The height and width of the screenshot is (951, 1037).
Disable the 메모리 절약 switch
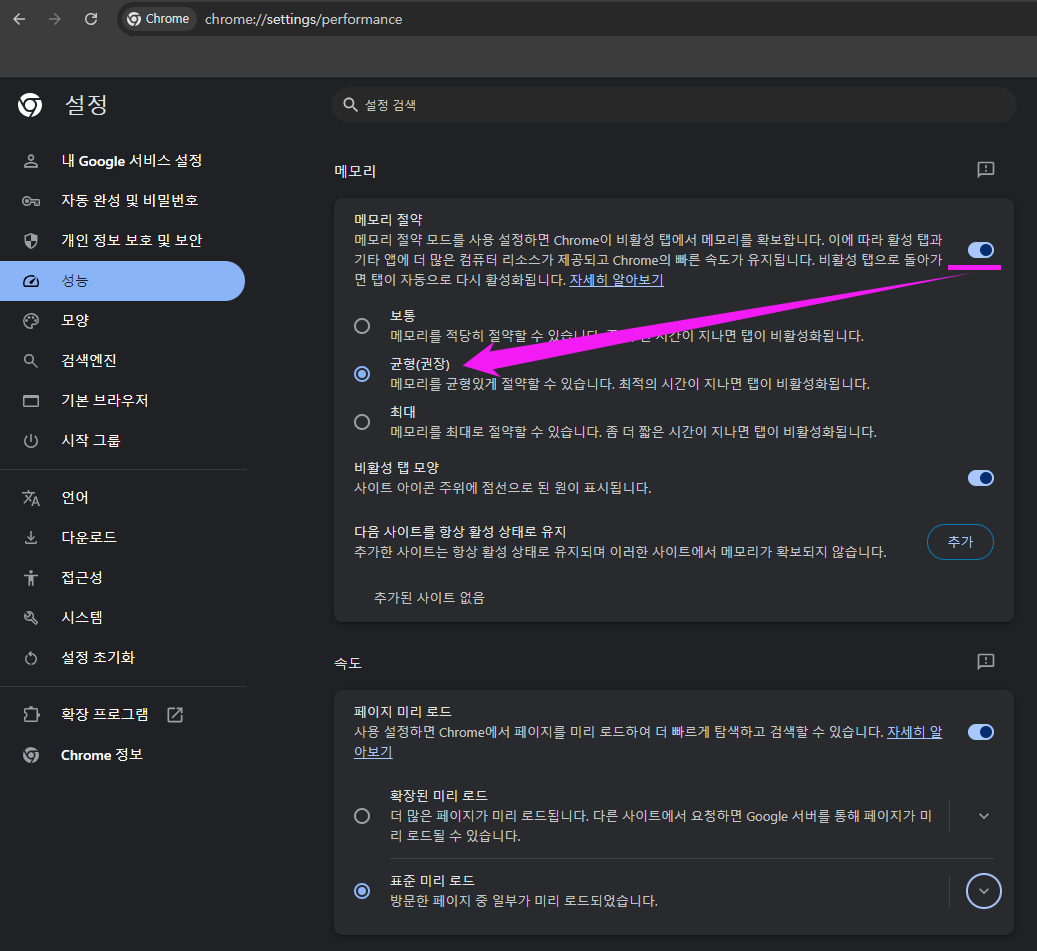(980, 250)
